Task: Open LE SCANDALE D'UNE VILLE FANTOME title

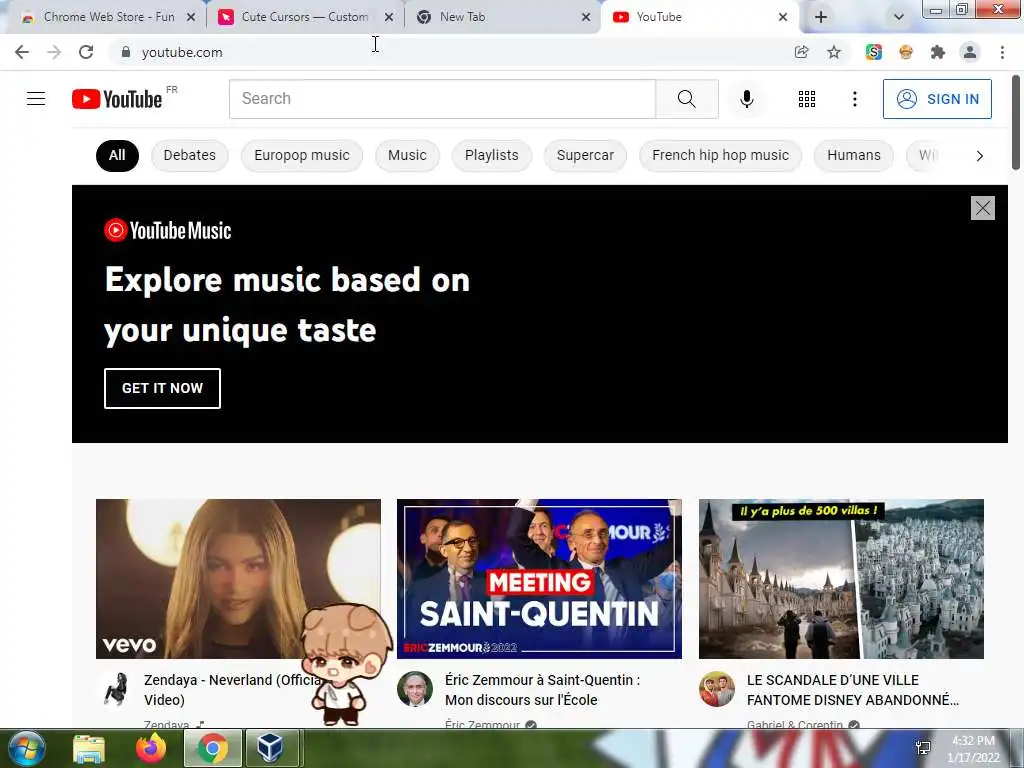Action: point(853,690)
